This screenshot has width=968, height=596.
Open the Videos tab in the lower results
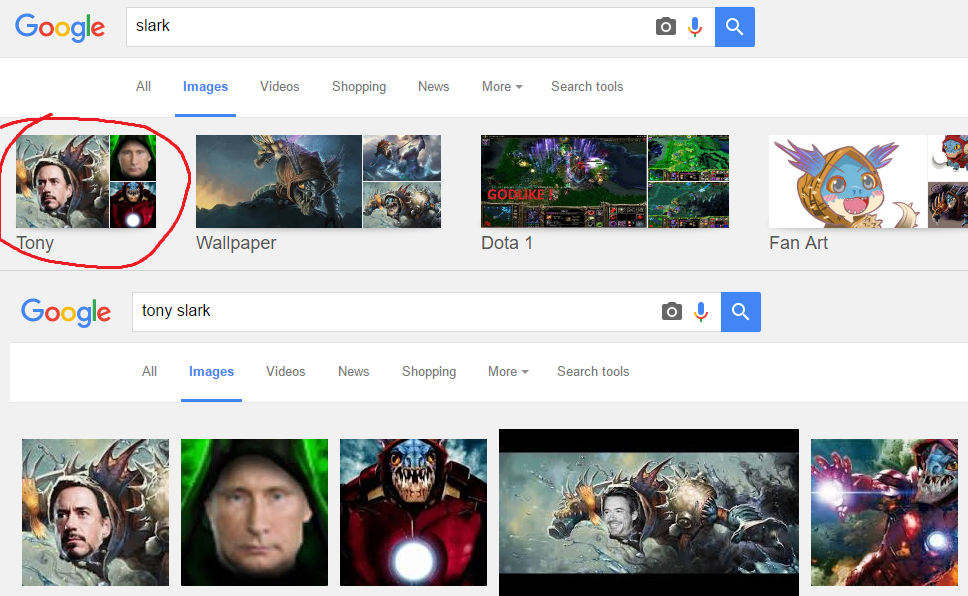click(286, 371)
